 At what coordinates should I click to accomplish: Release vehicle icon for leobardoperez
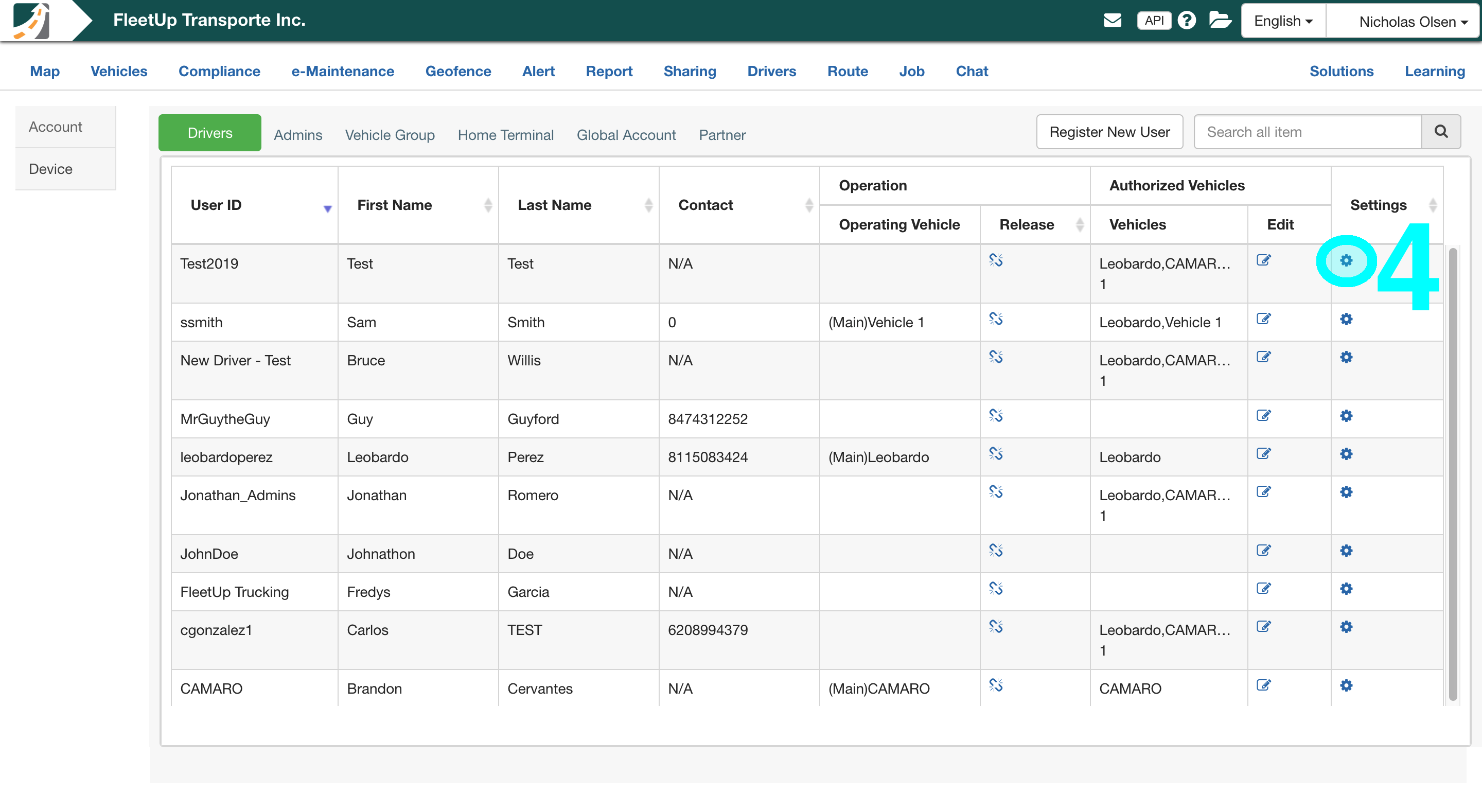[x=996, y=453]
